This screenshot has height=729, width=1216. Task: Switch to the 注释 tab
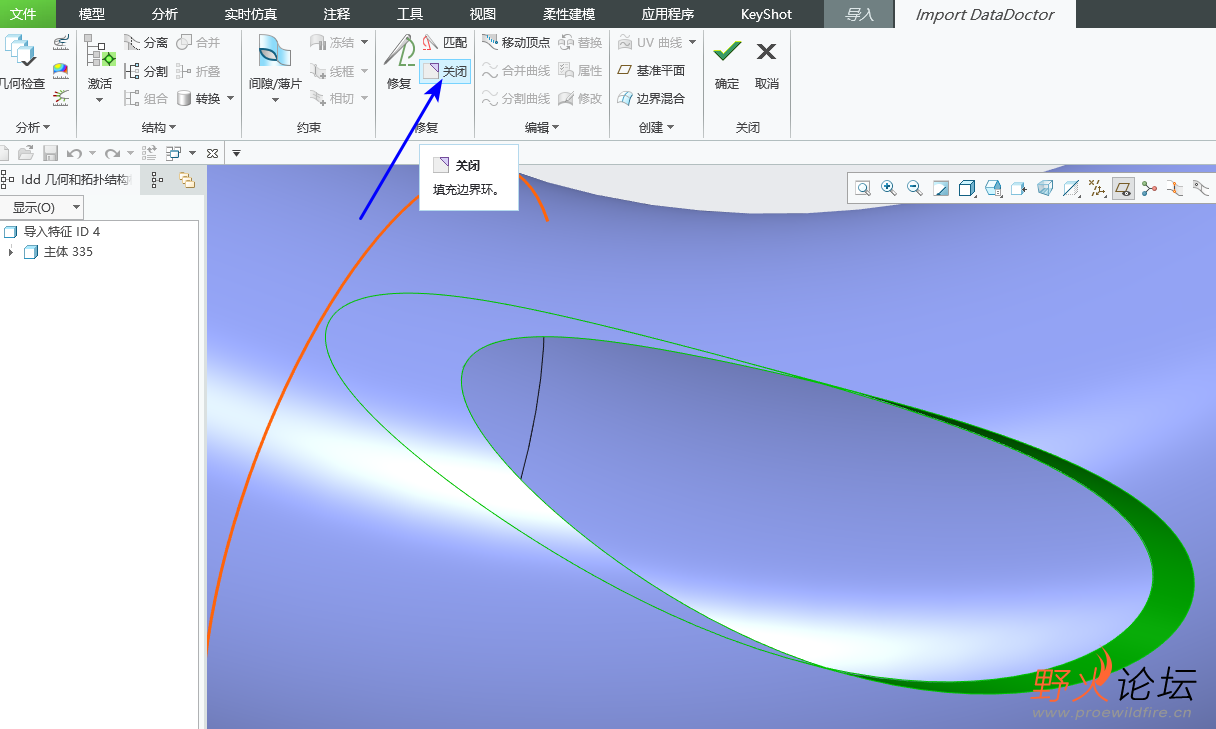pyautogui.click(x=337, y=14)
